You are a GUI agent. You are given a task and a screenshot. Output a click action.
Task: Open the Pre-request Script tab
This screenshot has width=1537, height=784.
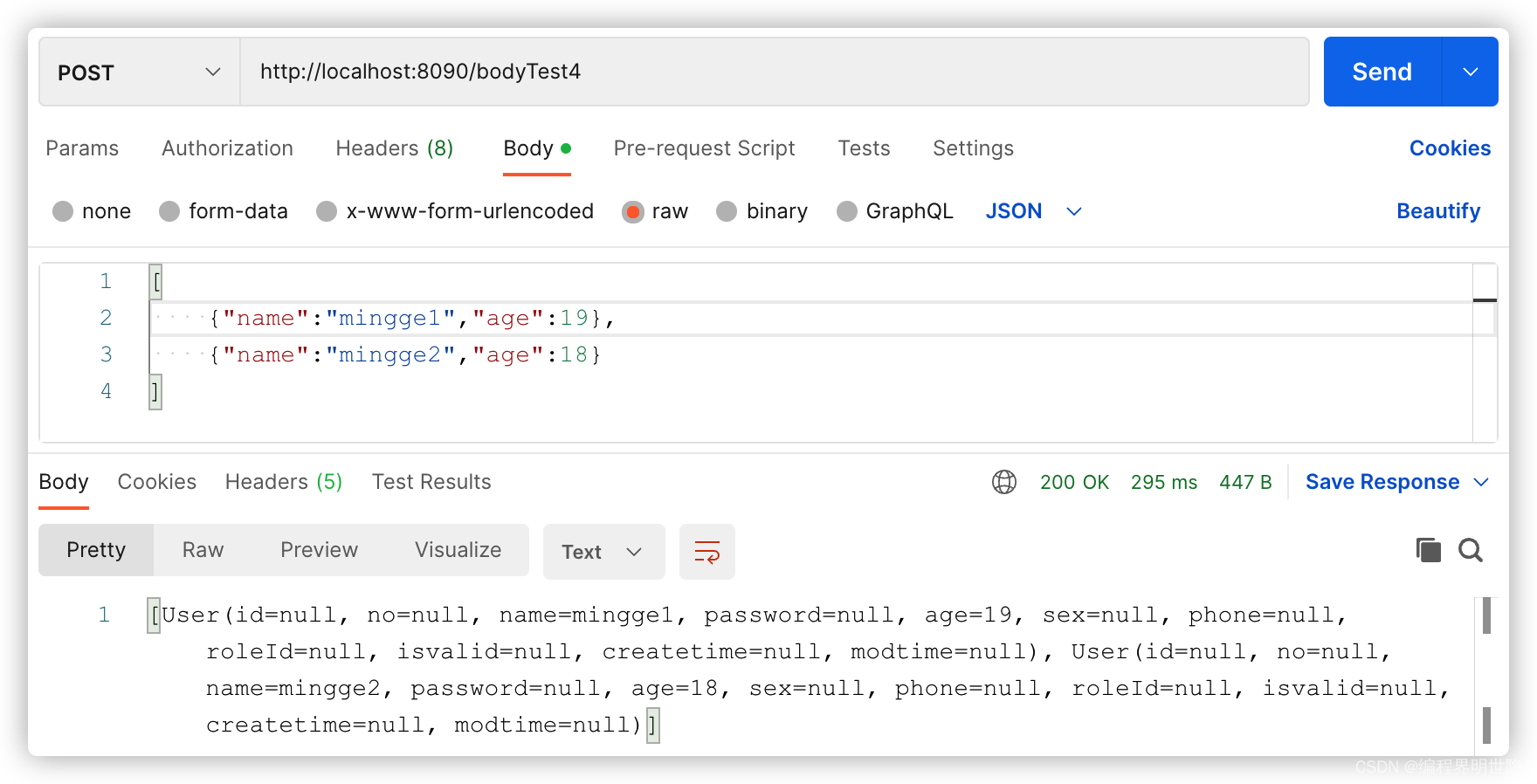click(x=704, y=148)
